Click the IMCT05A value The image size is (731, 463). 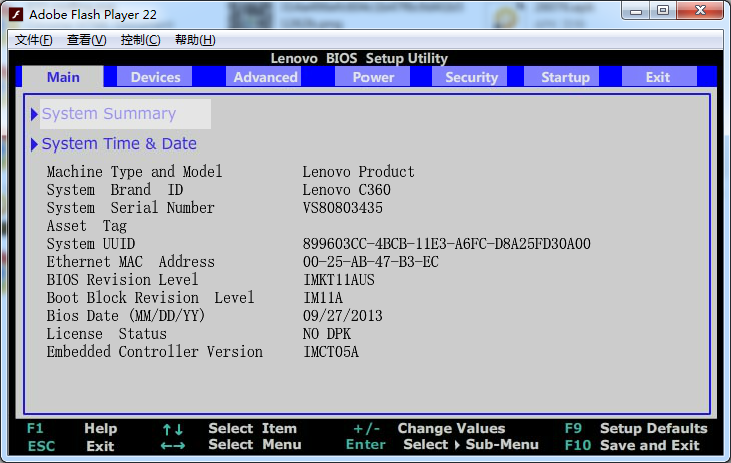(331, 352)
